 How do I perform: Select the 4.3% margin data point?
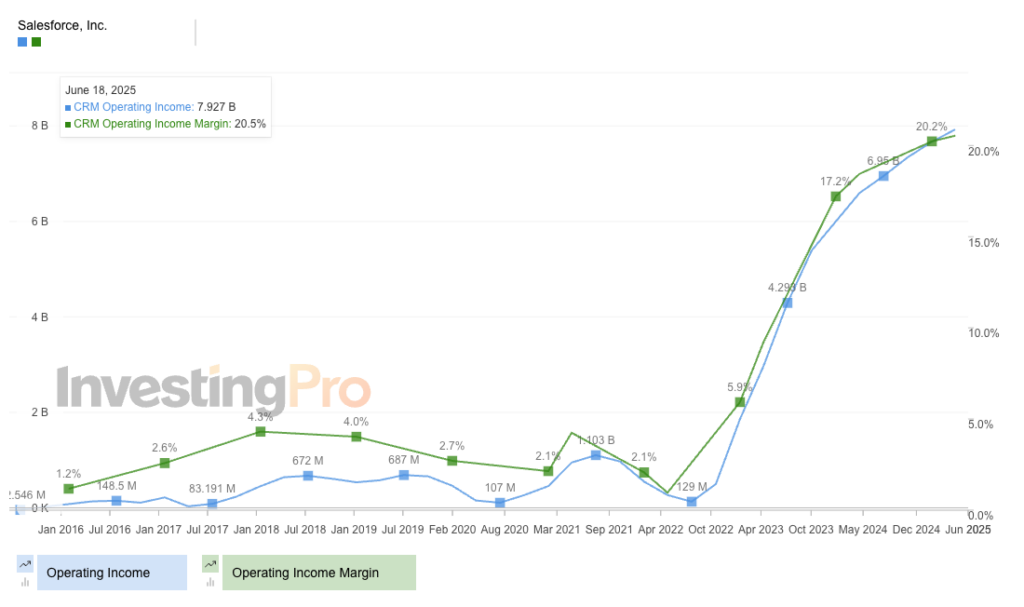[x=260, y=431]
